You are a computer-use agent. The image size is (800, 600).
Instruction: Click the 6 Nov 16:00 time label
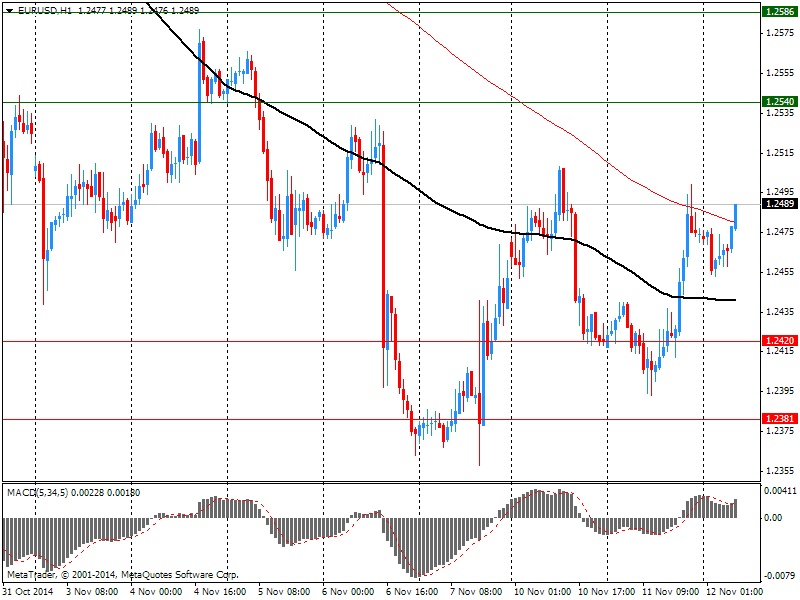point(412,591)
